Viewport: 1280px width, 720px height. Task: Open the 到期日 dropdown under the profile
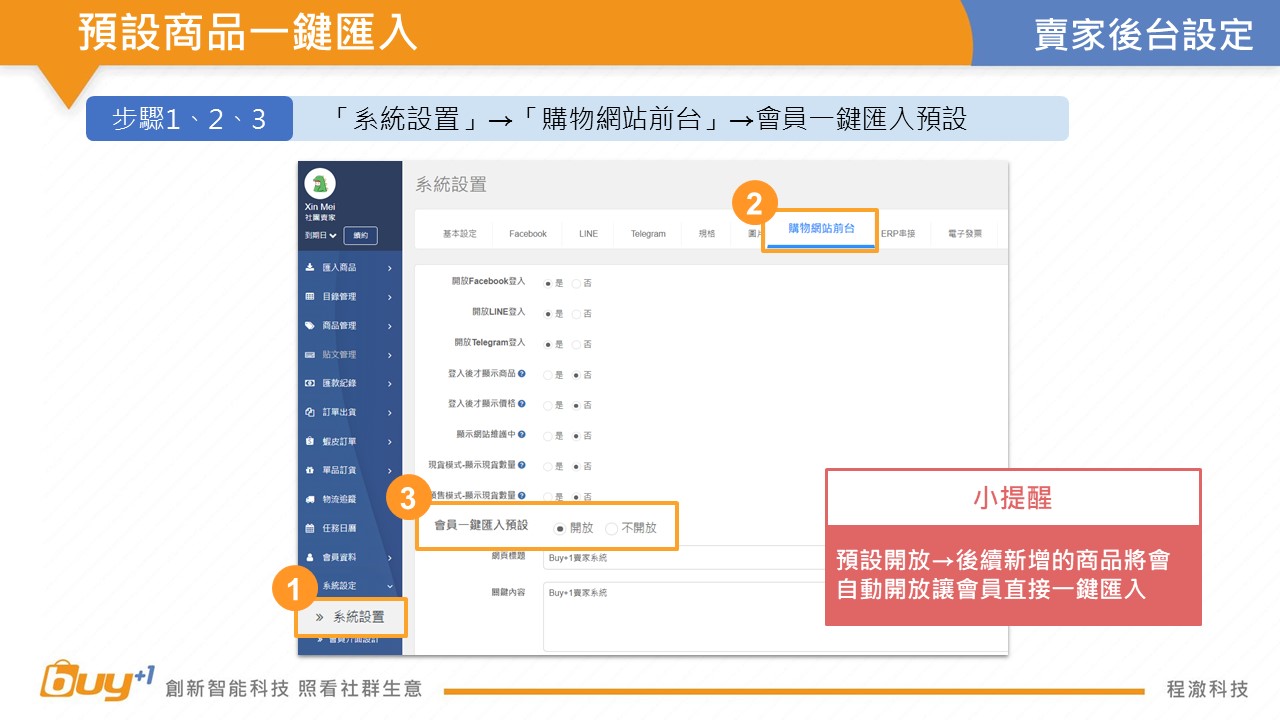(x=319, y=236)
